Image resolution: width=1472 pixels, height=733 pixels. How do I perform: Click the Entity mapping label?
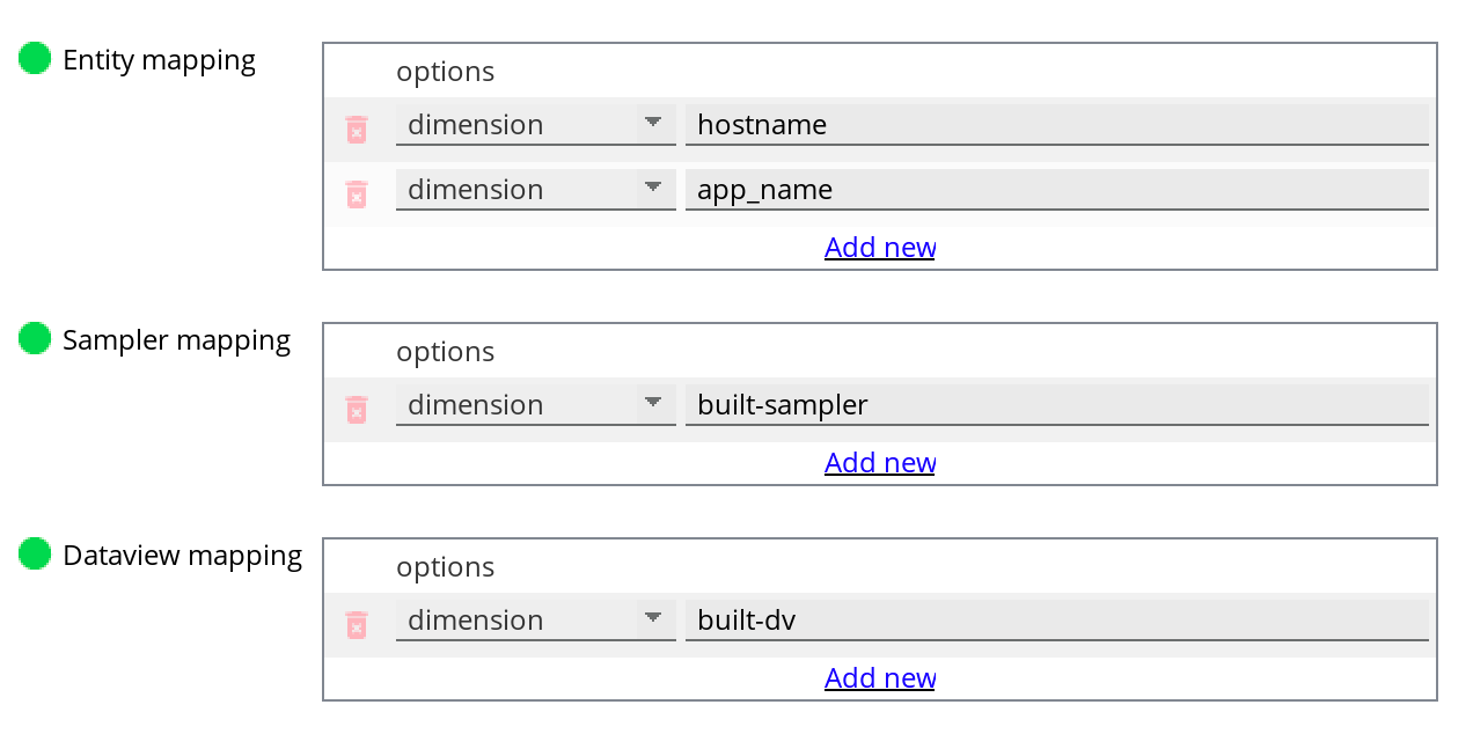pos(159,60)
